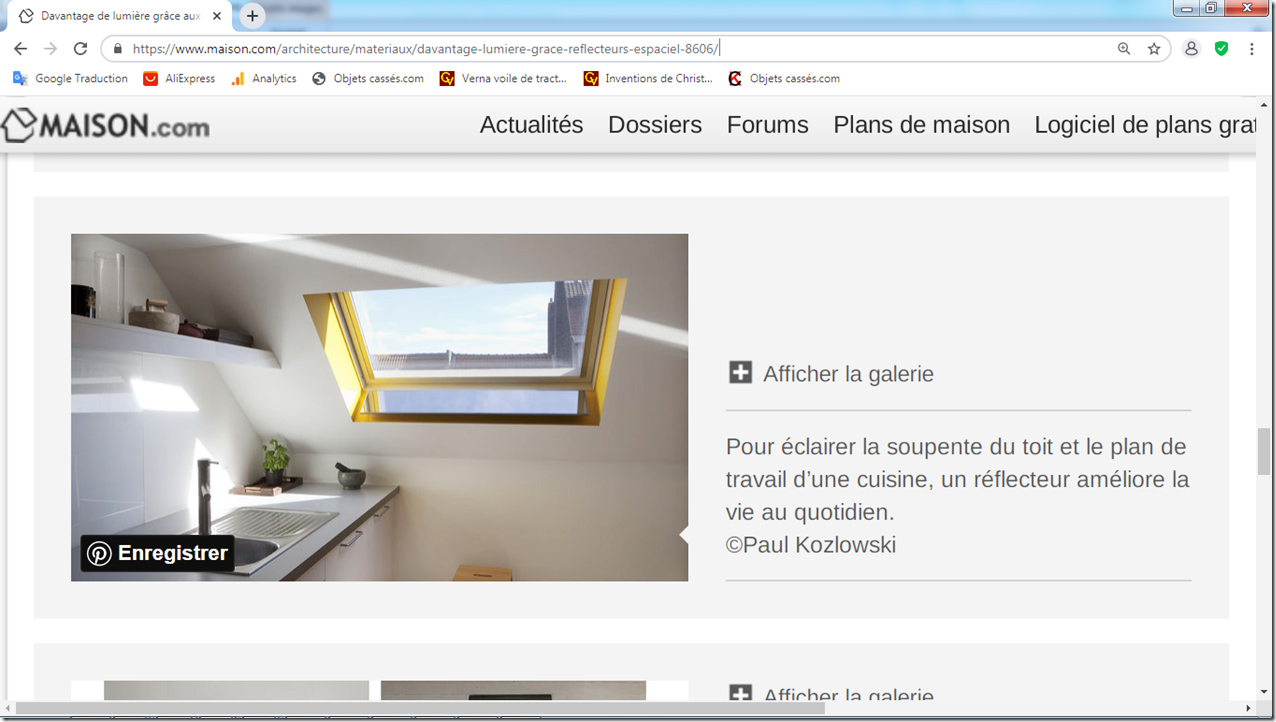The image size is (1276, 722).
Task: Click the vertical scrollbar thumb
Action: click(x=1264, y=451)
